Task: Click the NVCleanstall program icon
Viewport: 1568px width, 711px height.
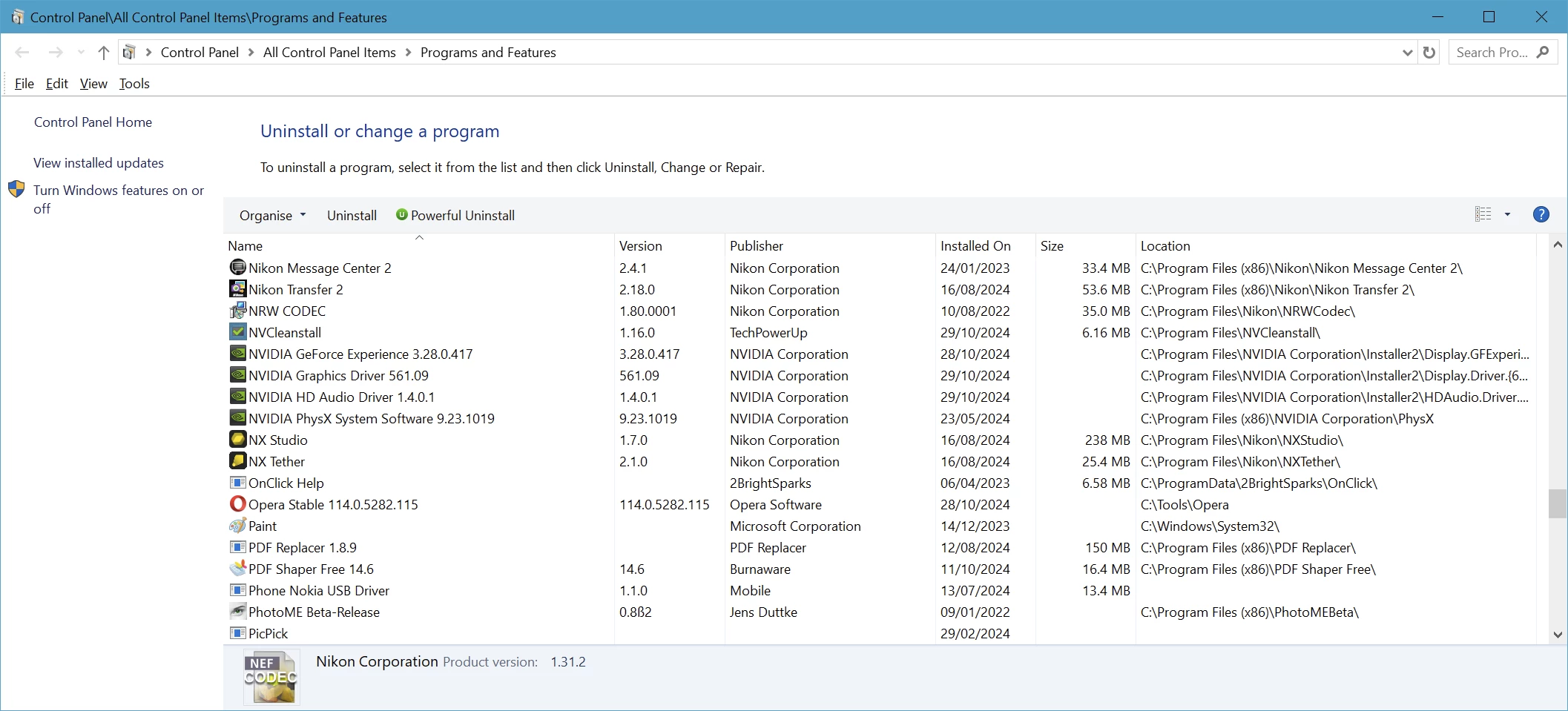Action: pos(237,332)
